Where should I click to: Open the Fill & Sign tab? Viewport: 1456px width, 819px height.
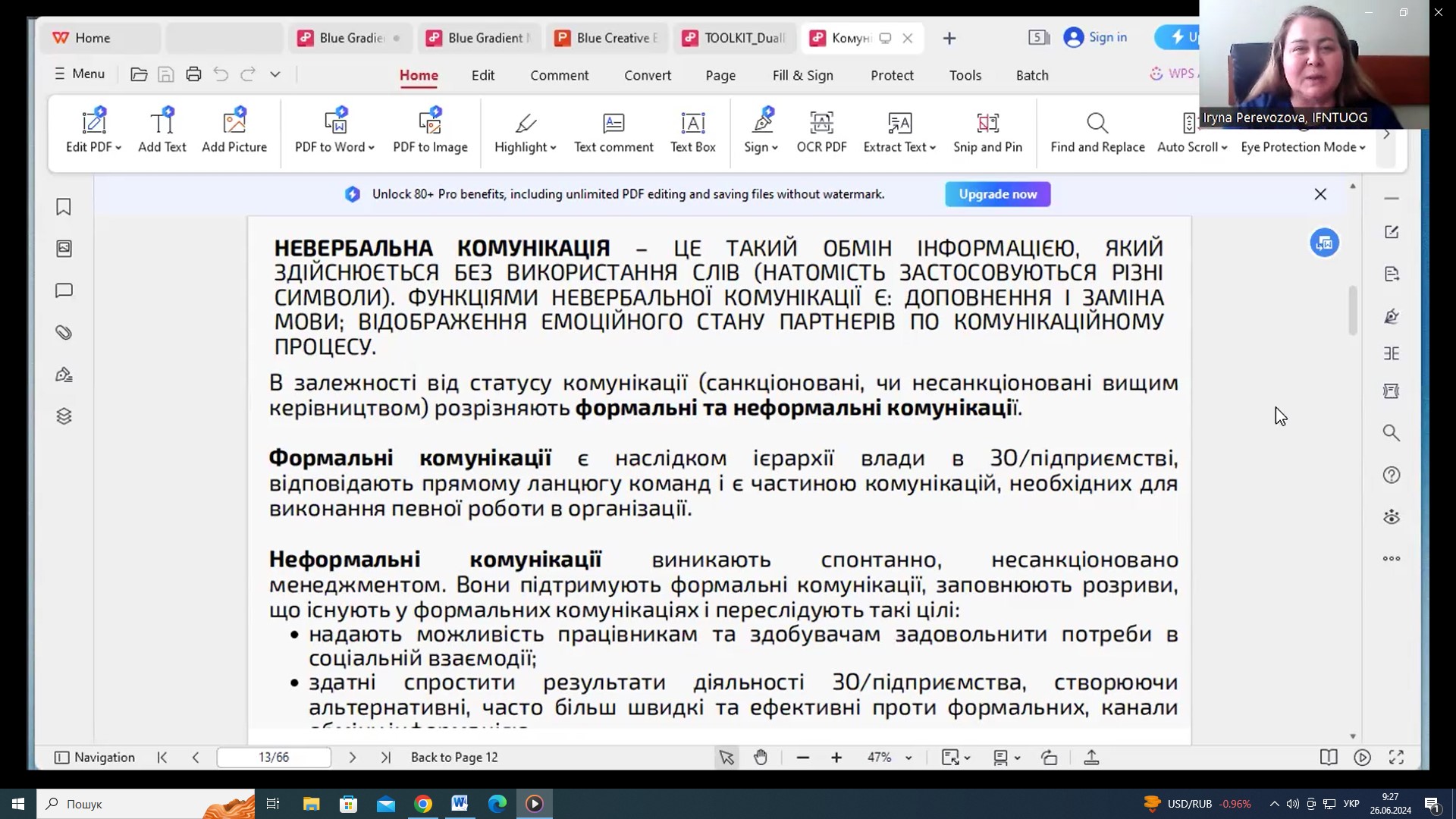[x=802, y=75]
